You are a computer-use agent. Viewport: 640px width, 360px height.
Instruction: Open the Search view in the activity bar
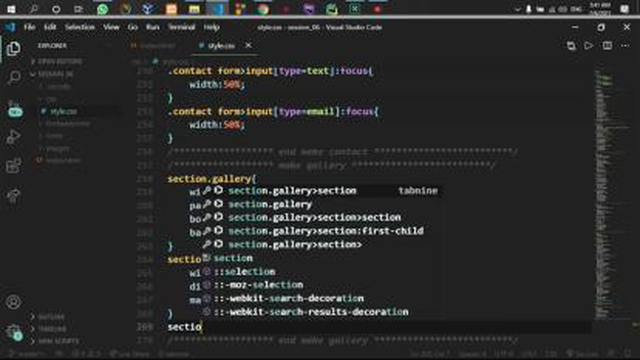click(x=13, y=77)
